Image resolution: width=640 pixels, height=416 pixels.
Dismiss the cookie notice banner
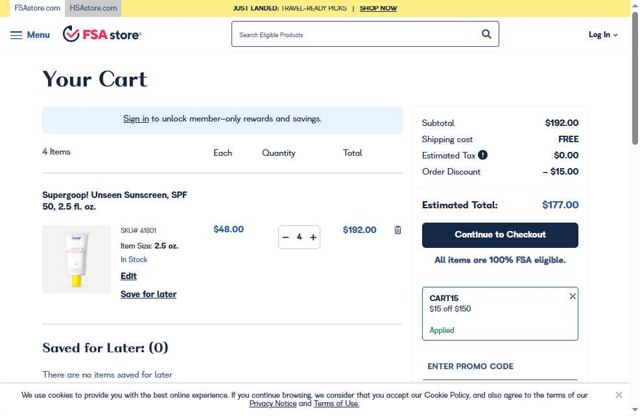tap(619, 395)
